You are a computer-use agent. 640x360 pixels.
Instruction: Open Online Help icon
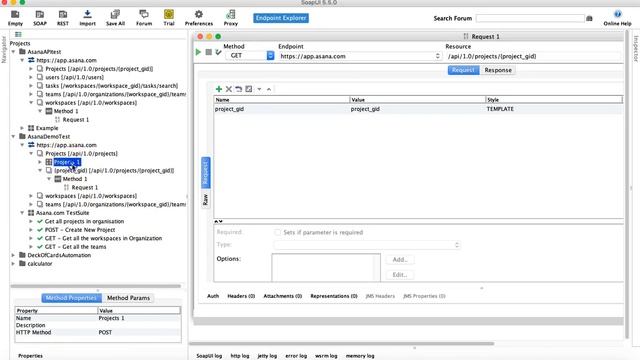(x=617, y=18)
